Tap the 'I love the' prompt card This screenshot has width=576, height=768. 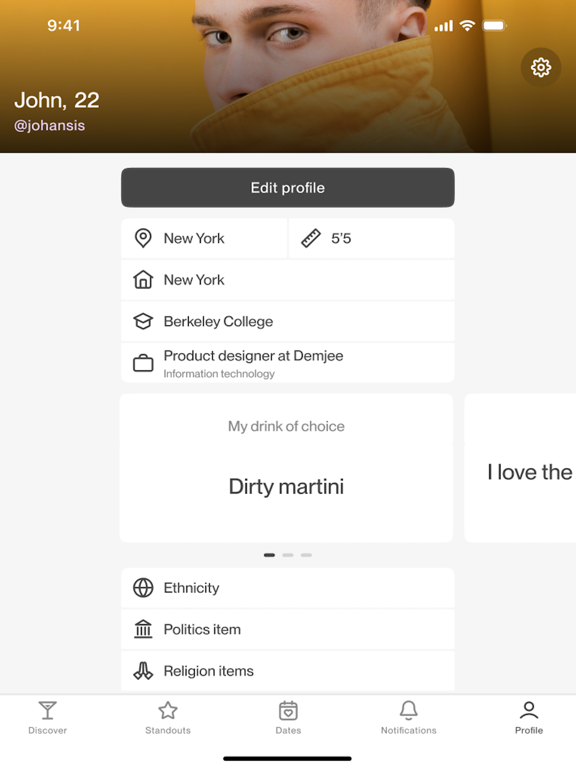coord(520,468)
